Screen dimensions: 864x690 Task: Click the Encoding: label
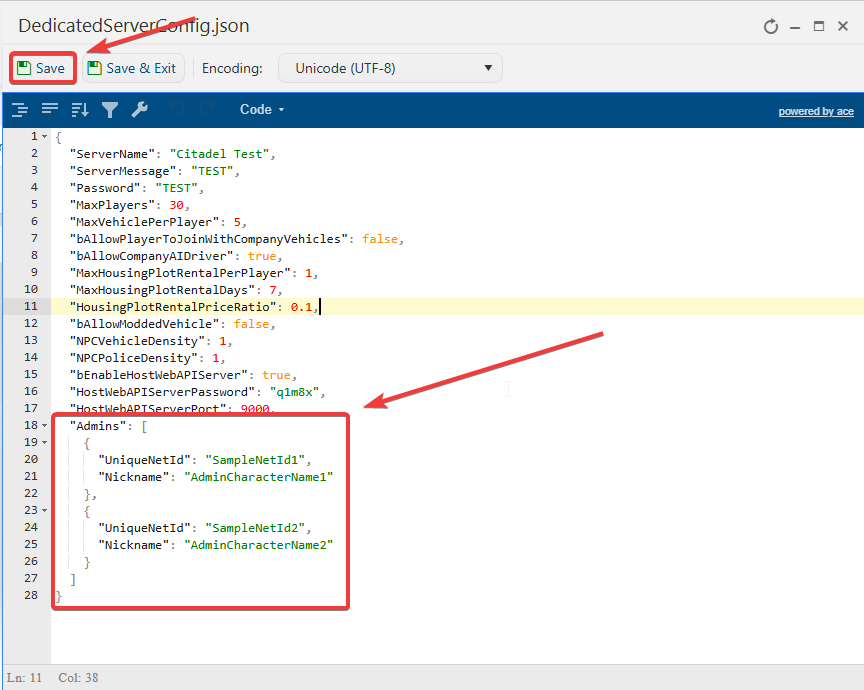tap(232, 68)
